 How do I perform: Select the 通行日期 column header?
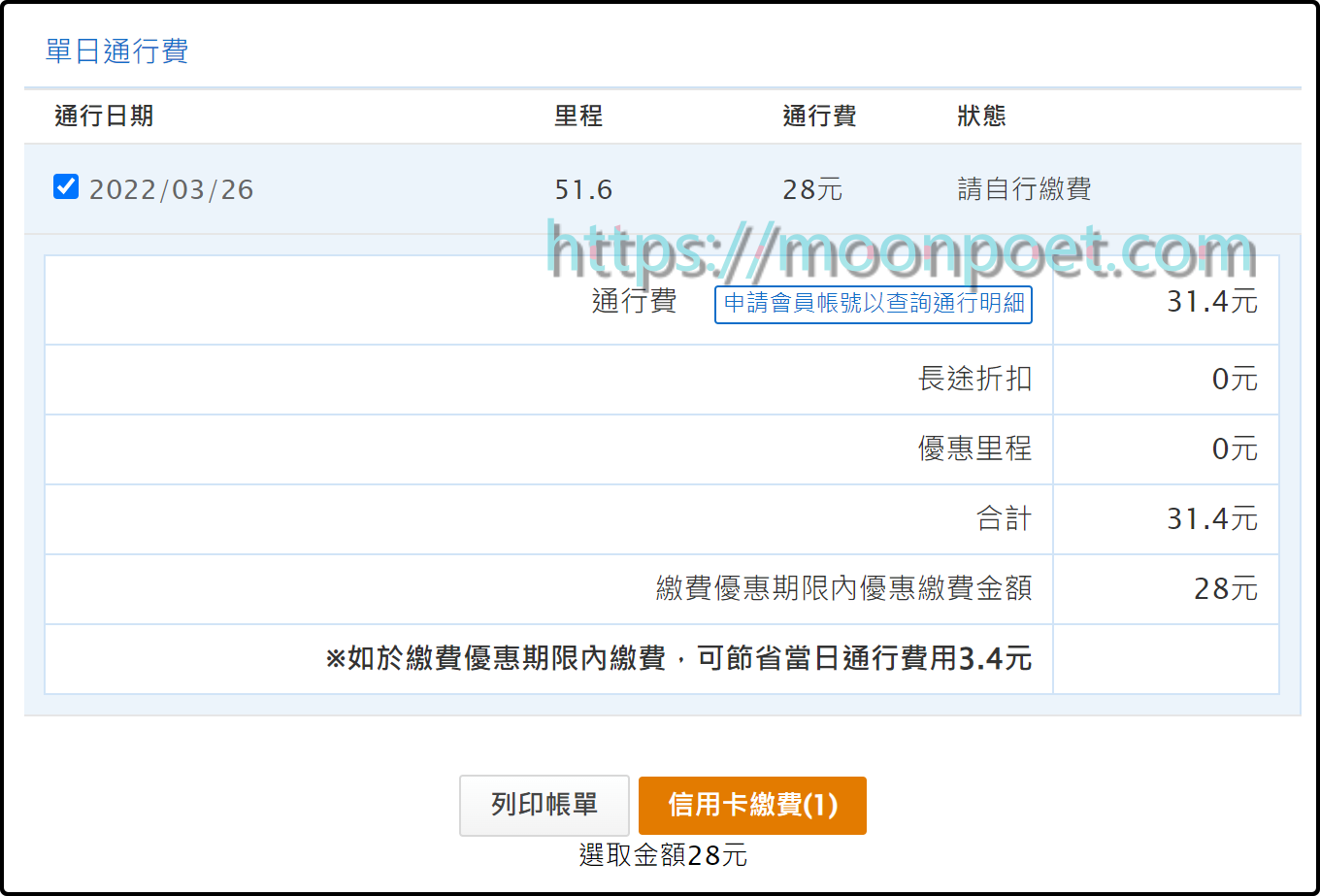104,116
